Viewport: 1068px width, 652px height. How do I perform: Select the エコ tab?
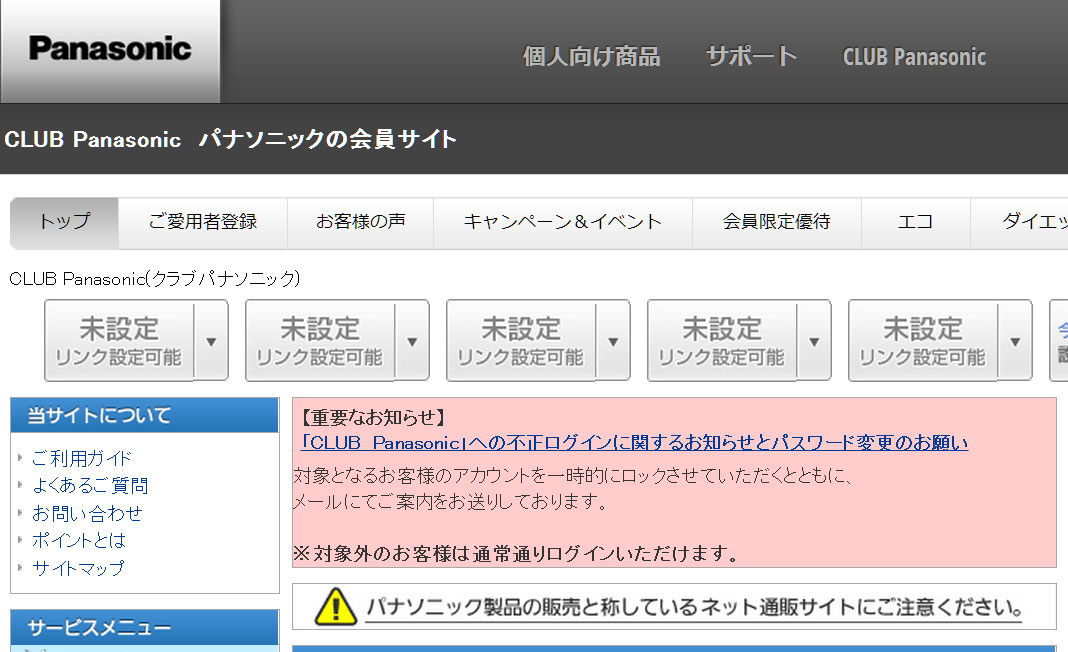(915, 222)
